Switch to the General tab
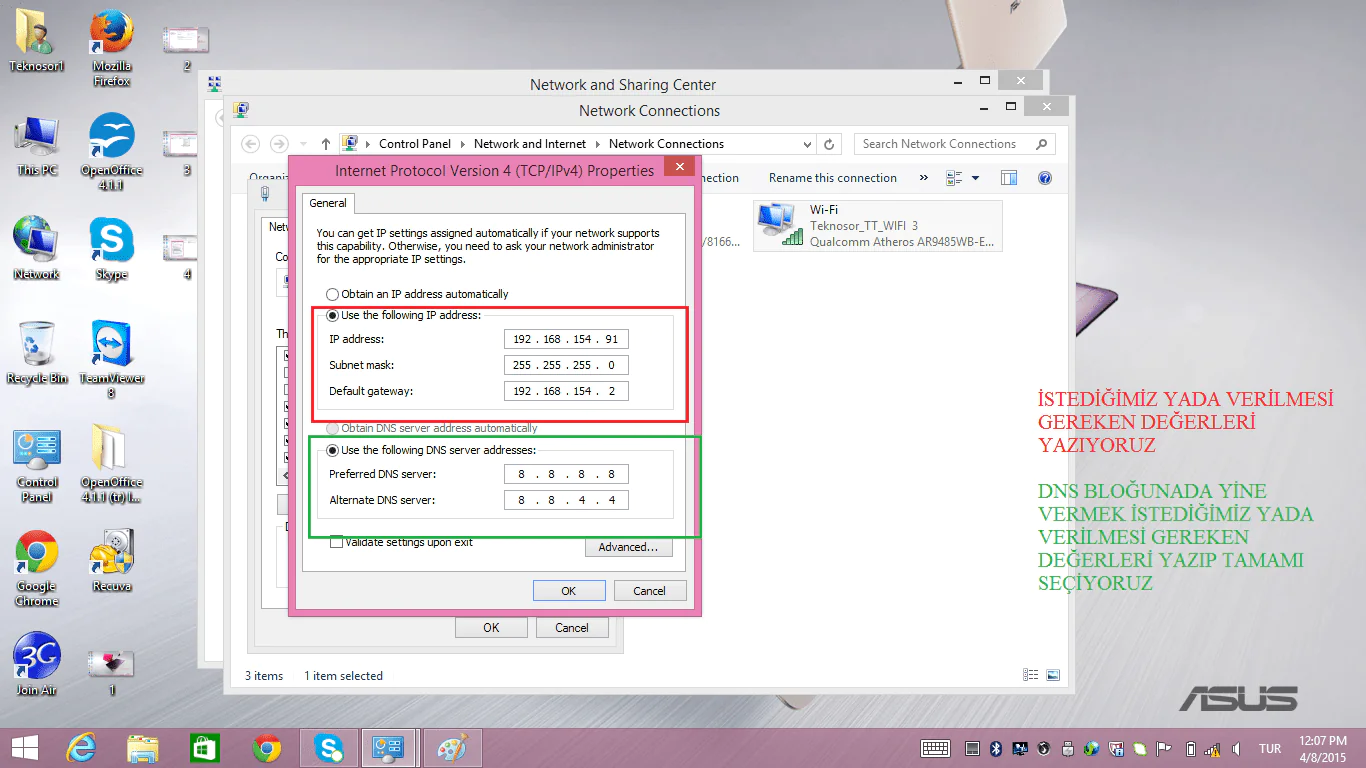 (328, 202)
